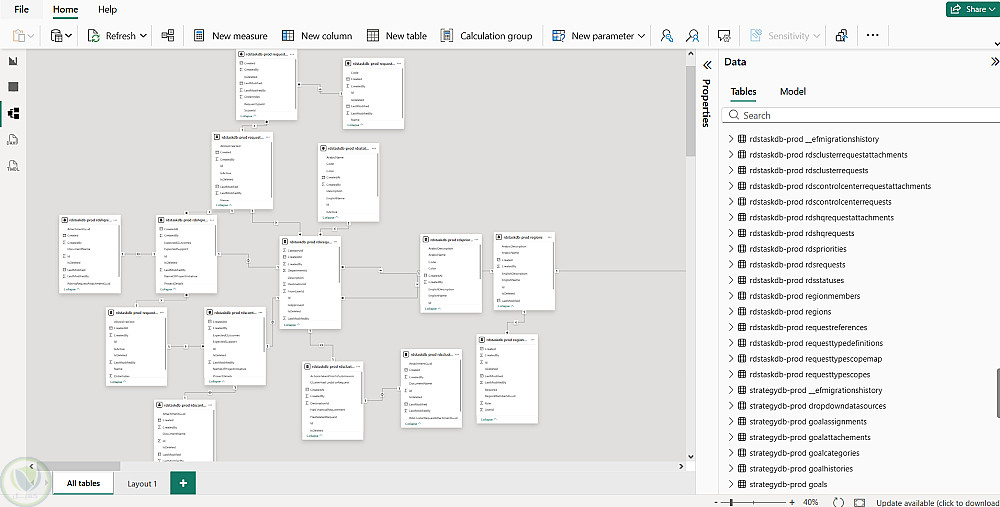Select the All tables layout tab

pyautogui.click(x=83, y=483)
